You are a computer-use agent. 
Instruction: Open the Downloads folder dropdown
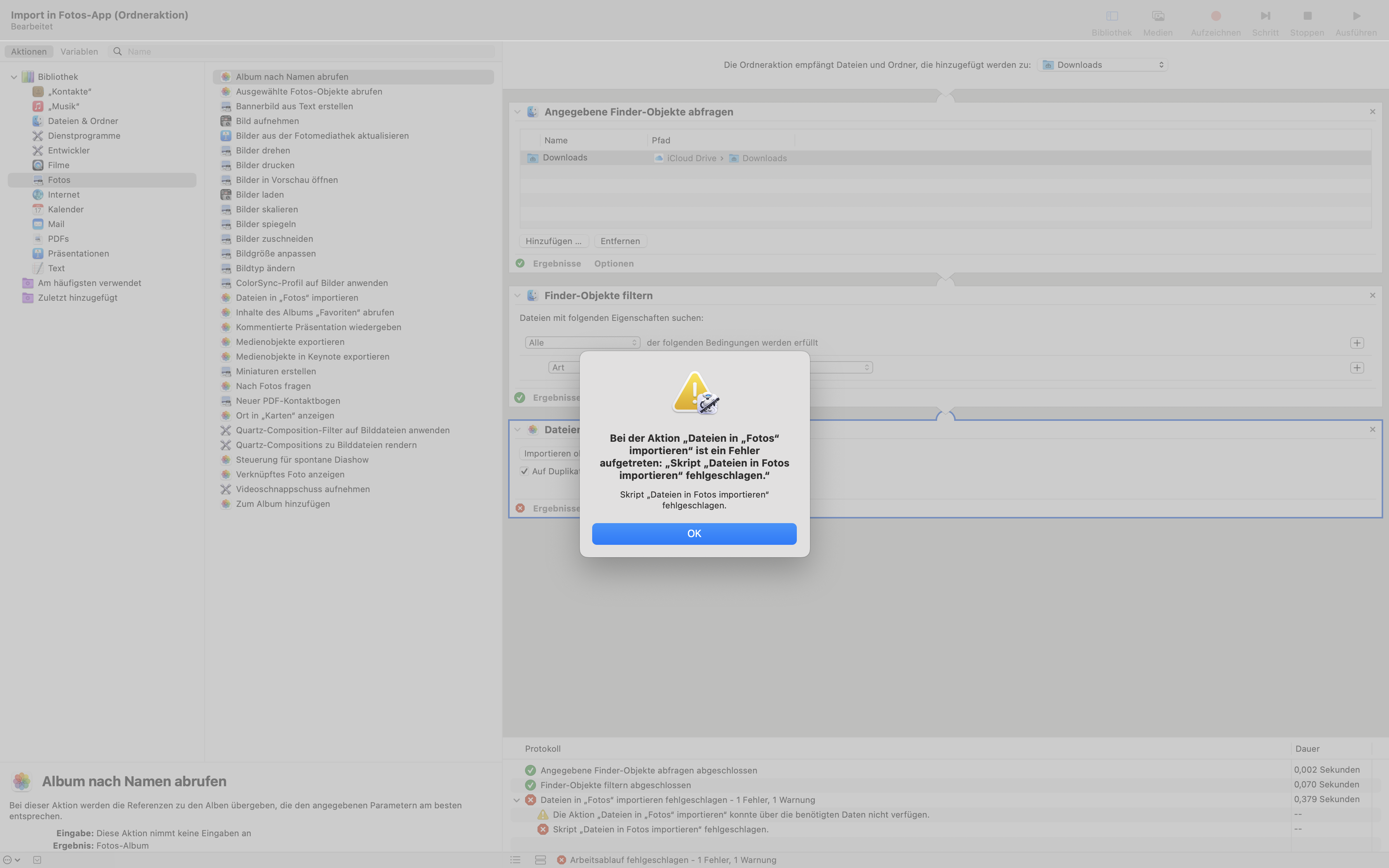click(1103, 65)
